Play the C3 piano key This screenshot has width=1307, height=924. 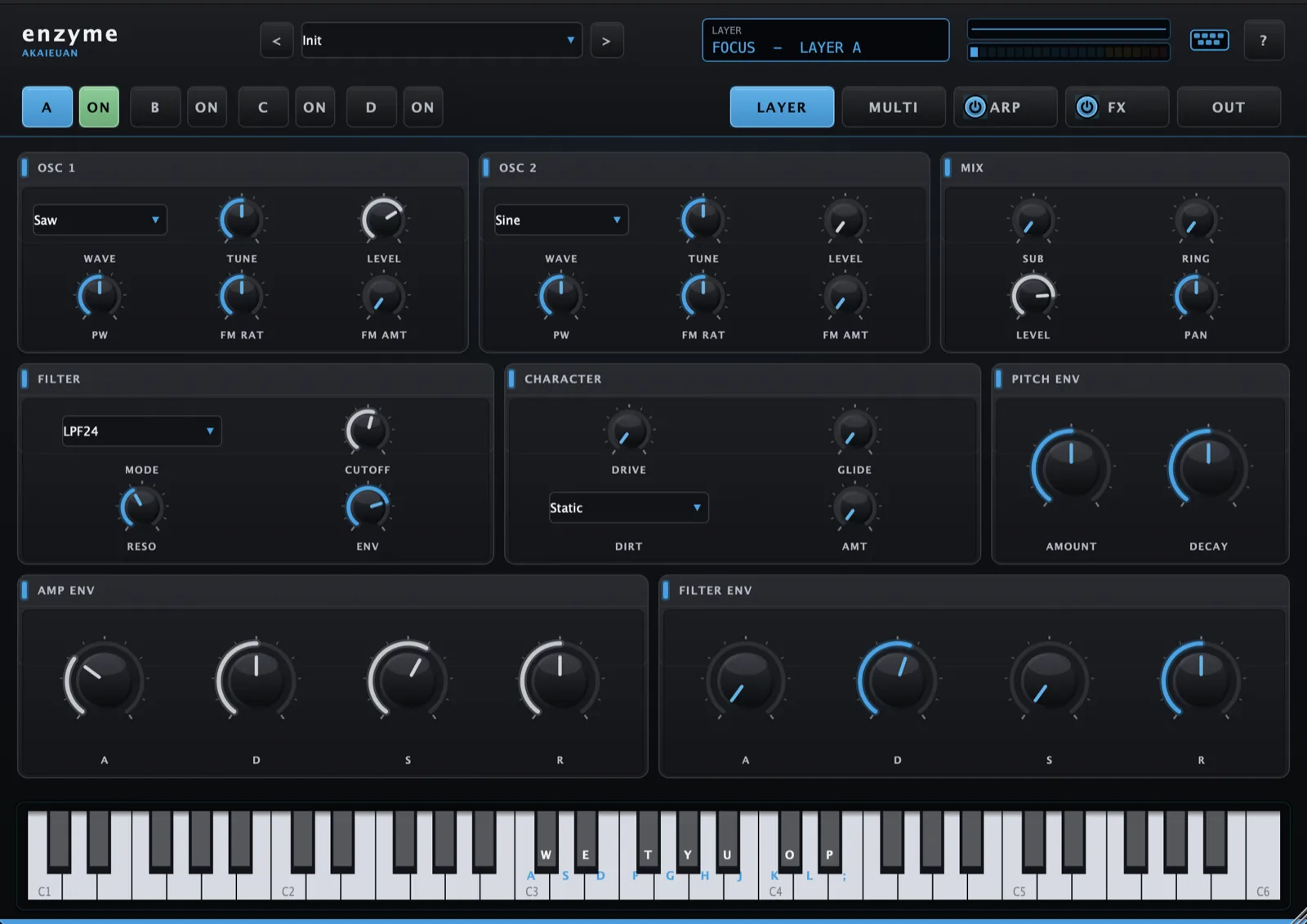click(x=532, y=886)
